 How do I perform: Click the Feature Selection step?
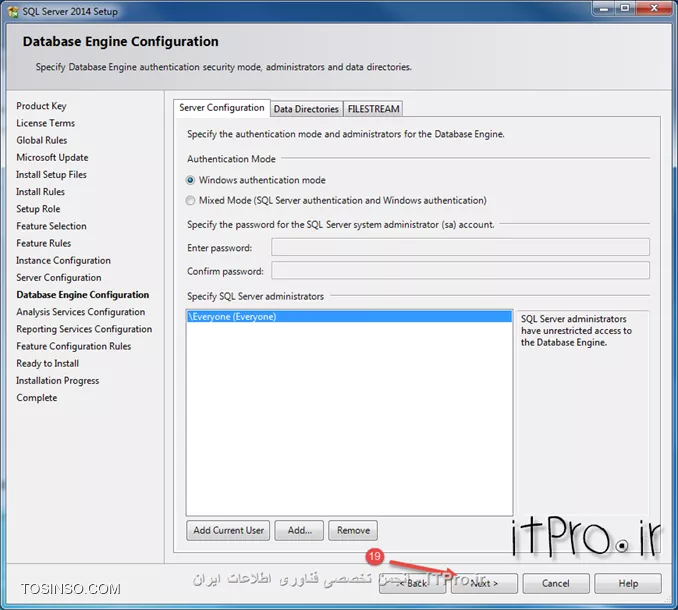51,226
